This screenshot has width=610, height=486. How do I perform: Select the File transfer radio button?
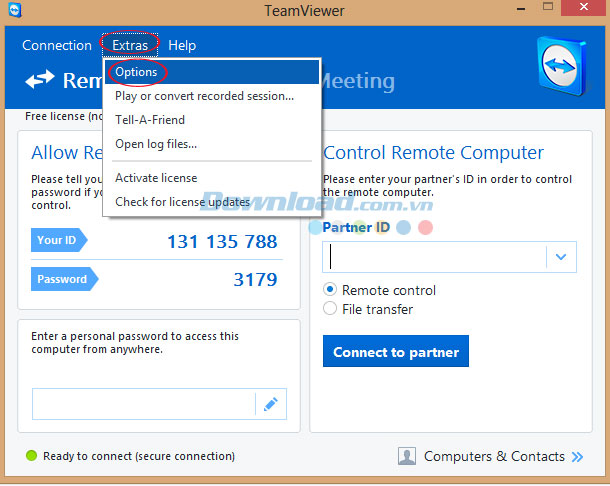(x=330, y=309)
